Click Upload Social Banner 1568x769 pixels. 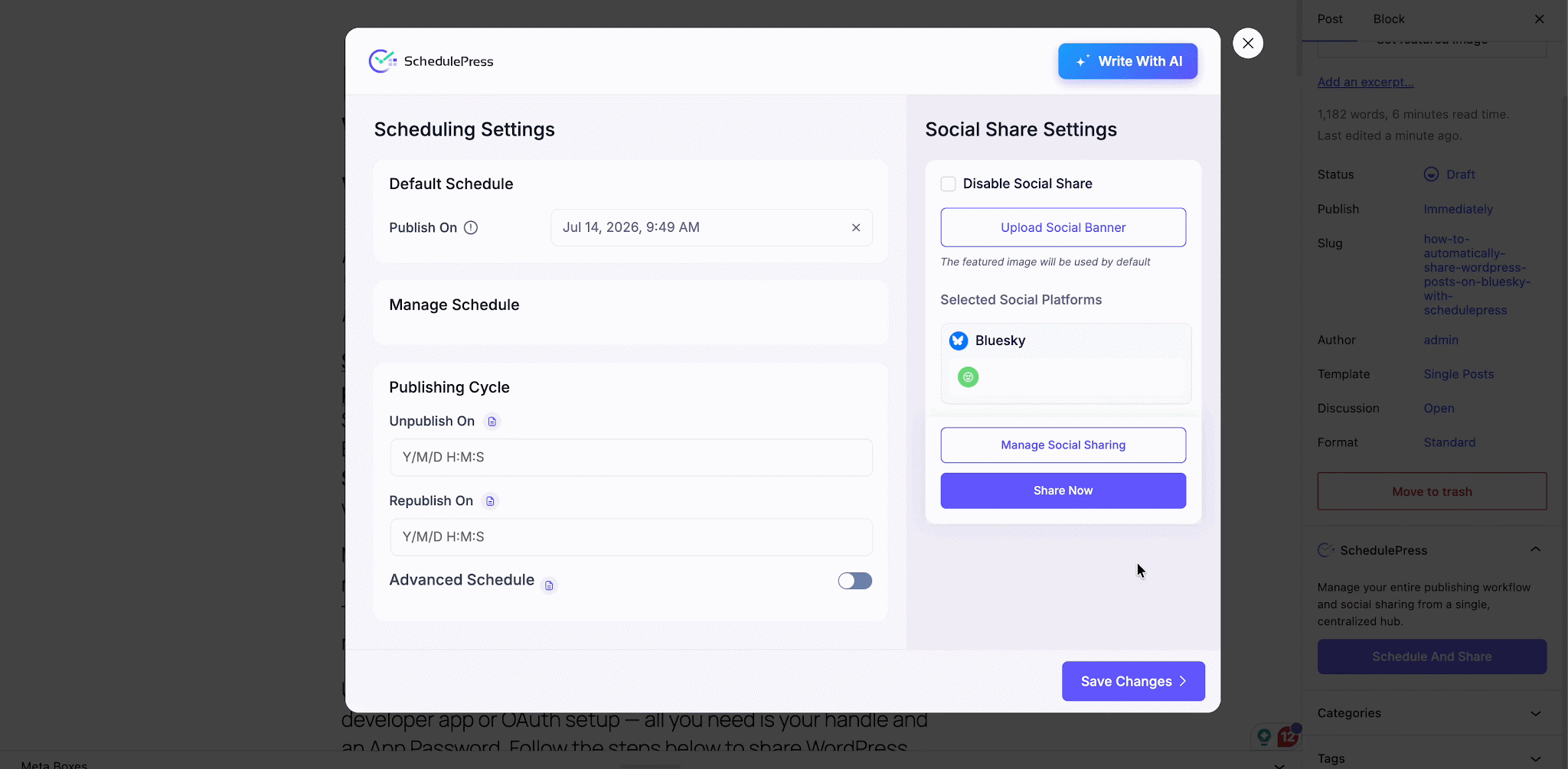coord(1063,227)
